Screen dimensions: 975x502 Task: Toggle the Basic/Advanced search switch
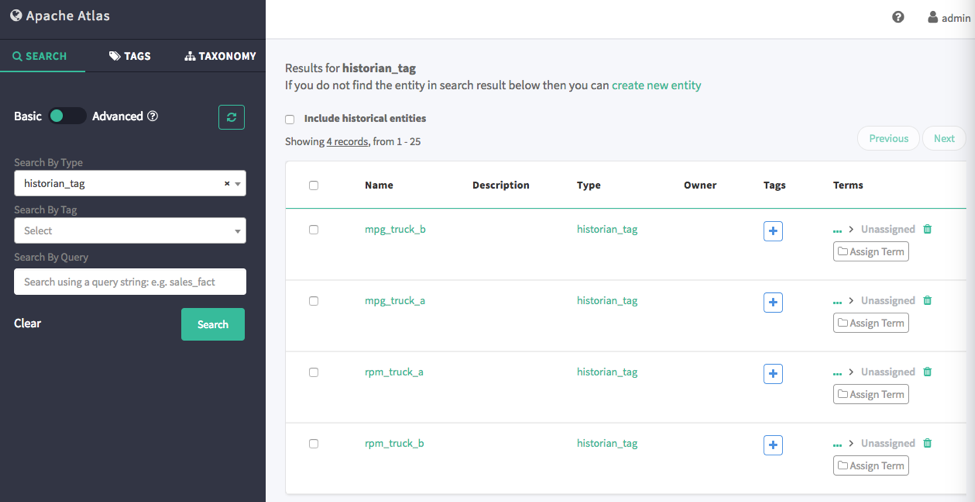[68, 116]
